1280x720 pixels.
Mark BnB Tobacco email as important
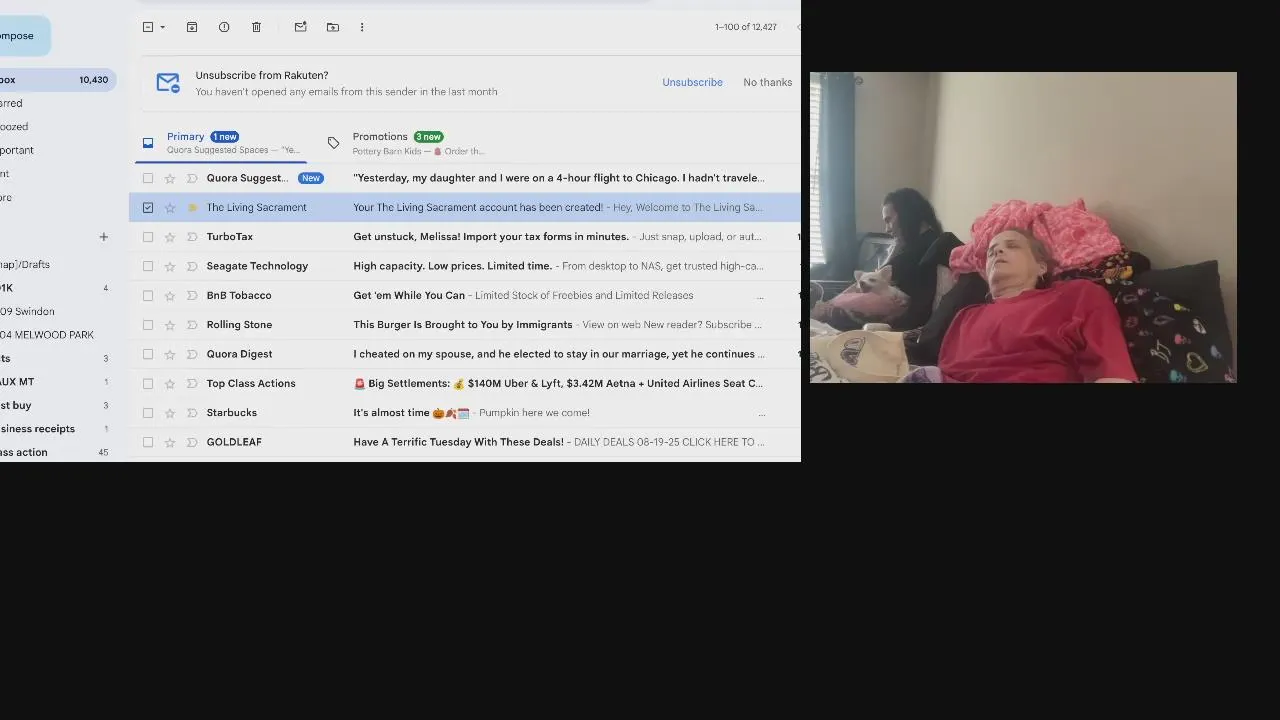(192, 296)
